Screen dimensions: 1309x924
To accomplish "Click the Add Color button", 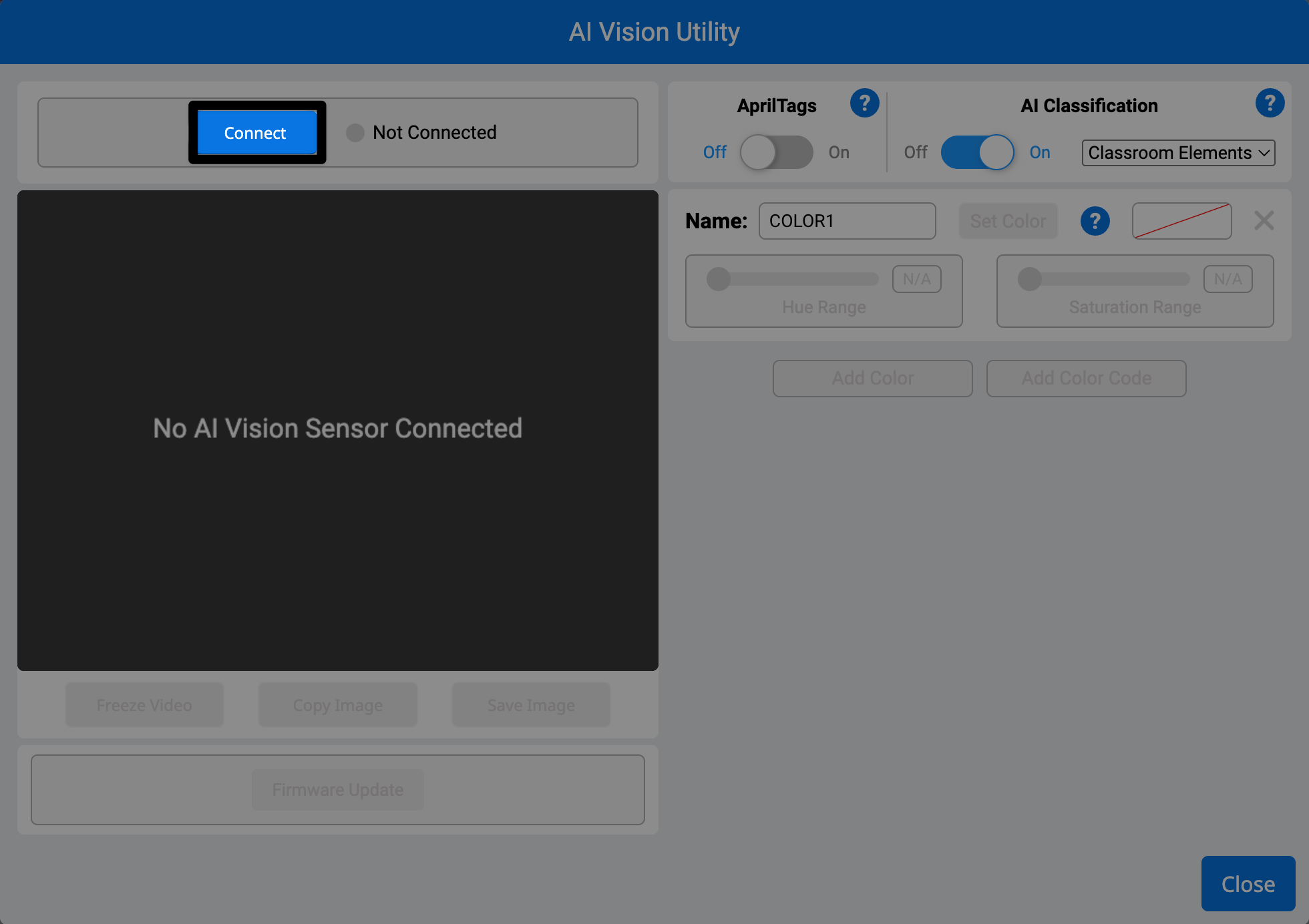I will pos(872,378).
